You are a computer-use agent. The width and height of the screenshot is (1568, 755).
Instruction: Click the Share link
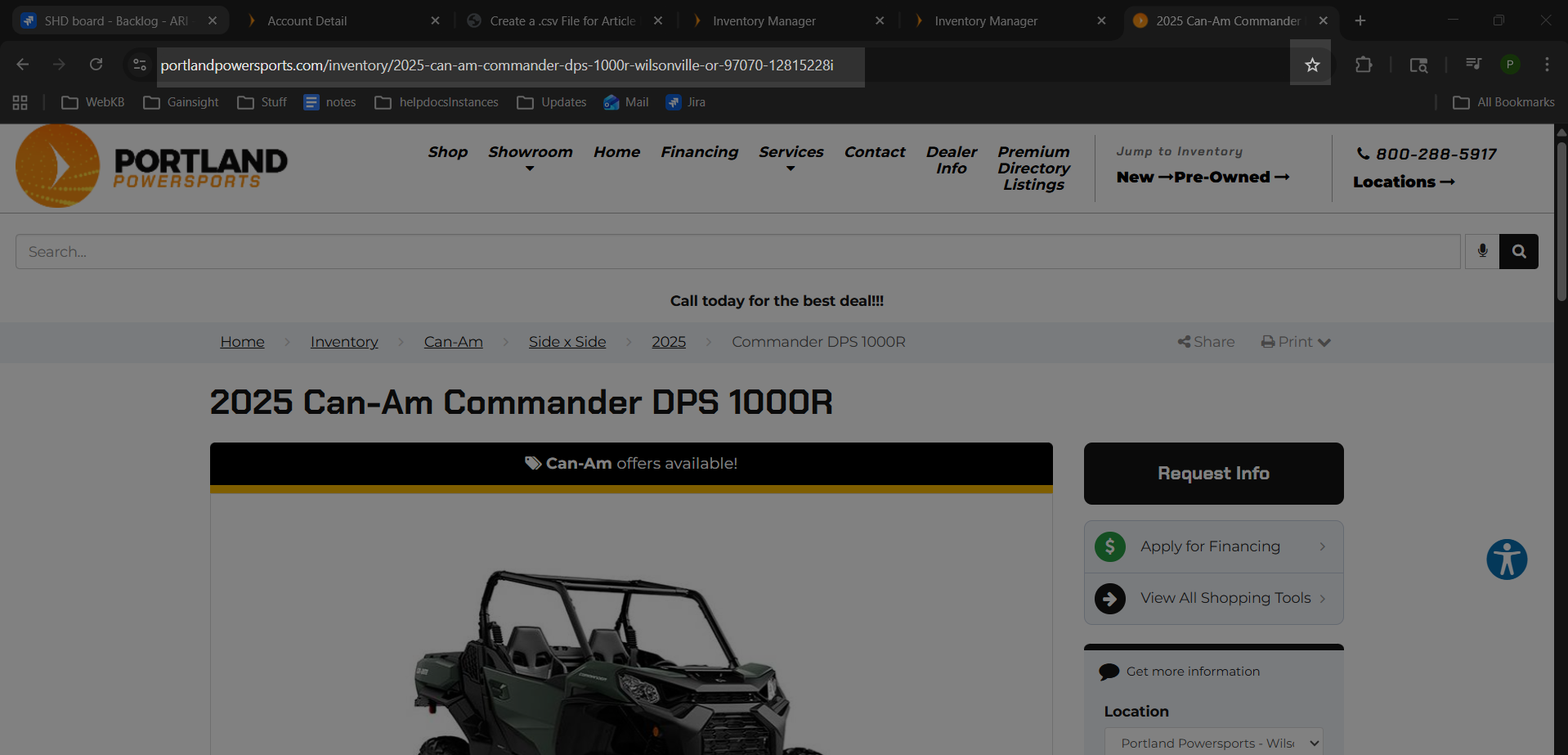(x=1207, y=342)
